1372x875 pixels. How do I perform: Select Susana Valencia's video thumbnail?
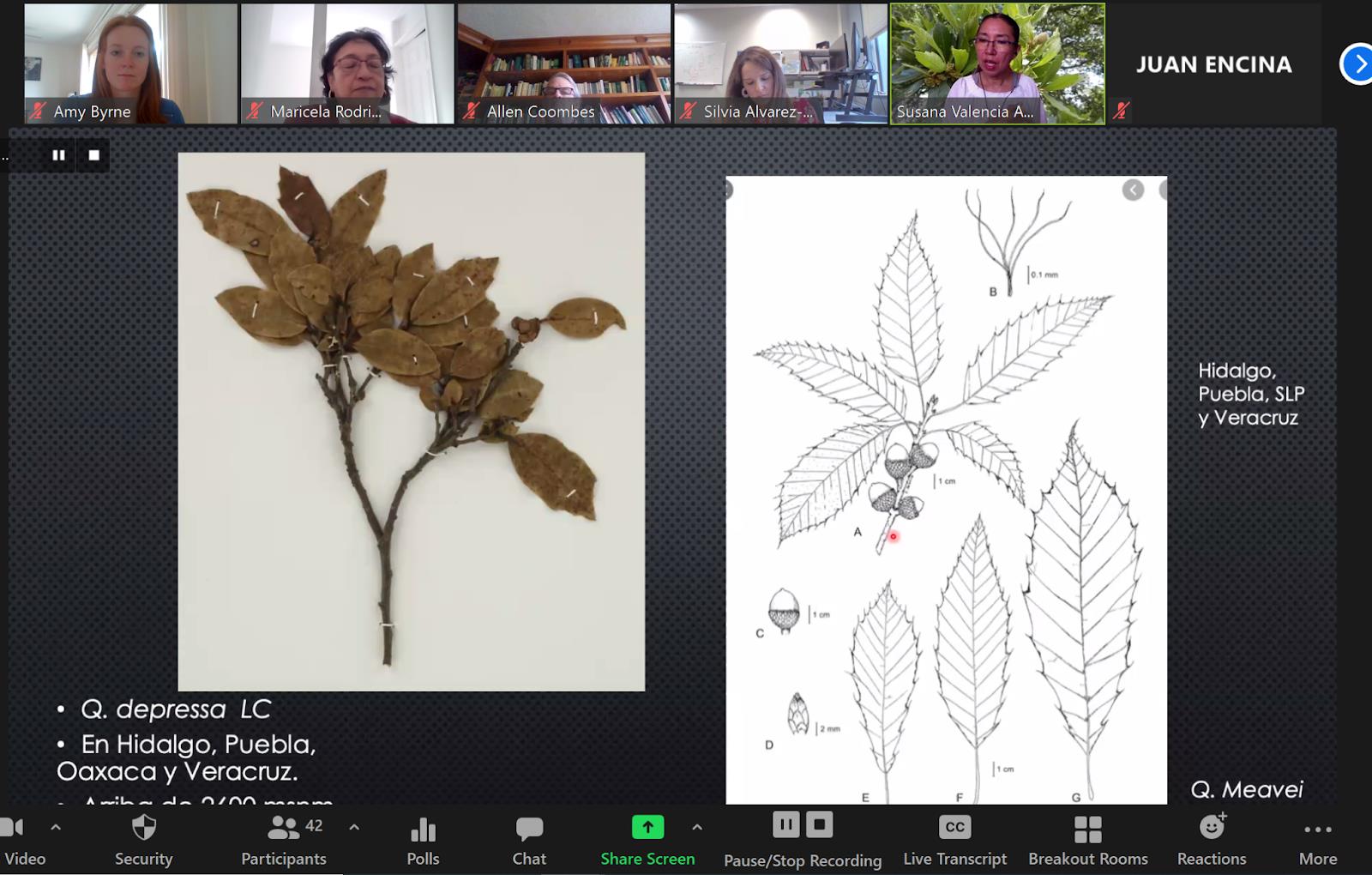(x=997, y=64)
